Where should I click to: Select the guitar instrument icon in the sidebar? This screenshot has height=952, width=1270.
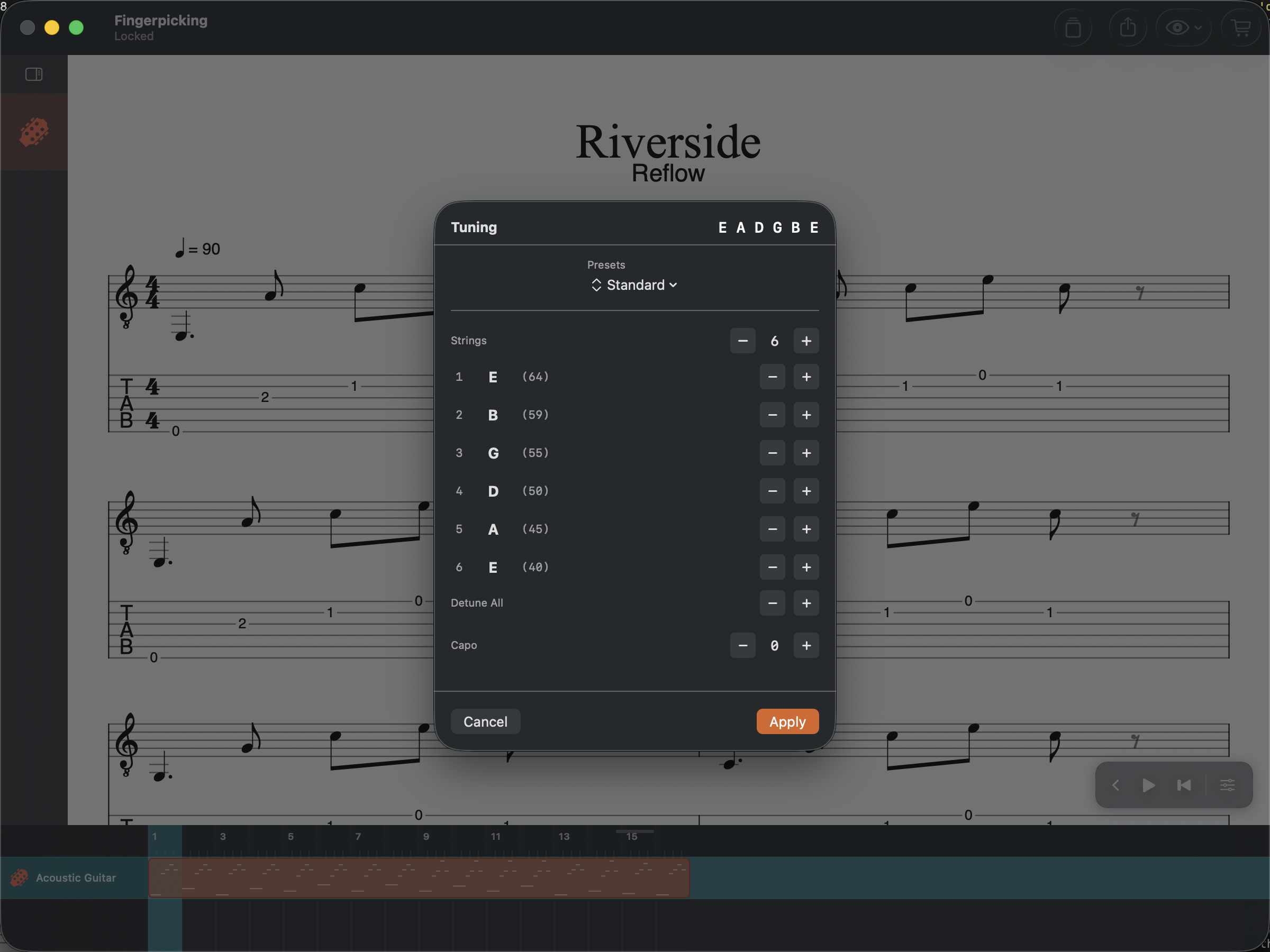coord(34,131)
